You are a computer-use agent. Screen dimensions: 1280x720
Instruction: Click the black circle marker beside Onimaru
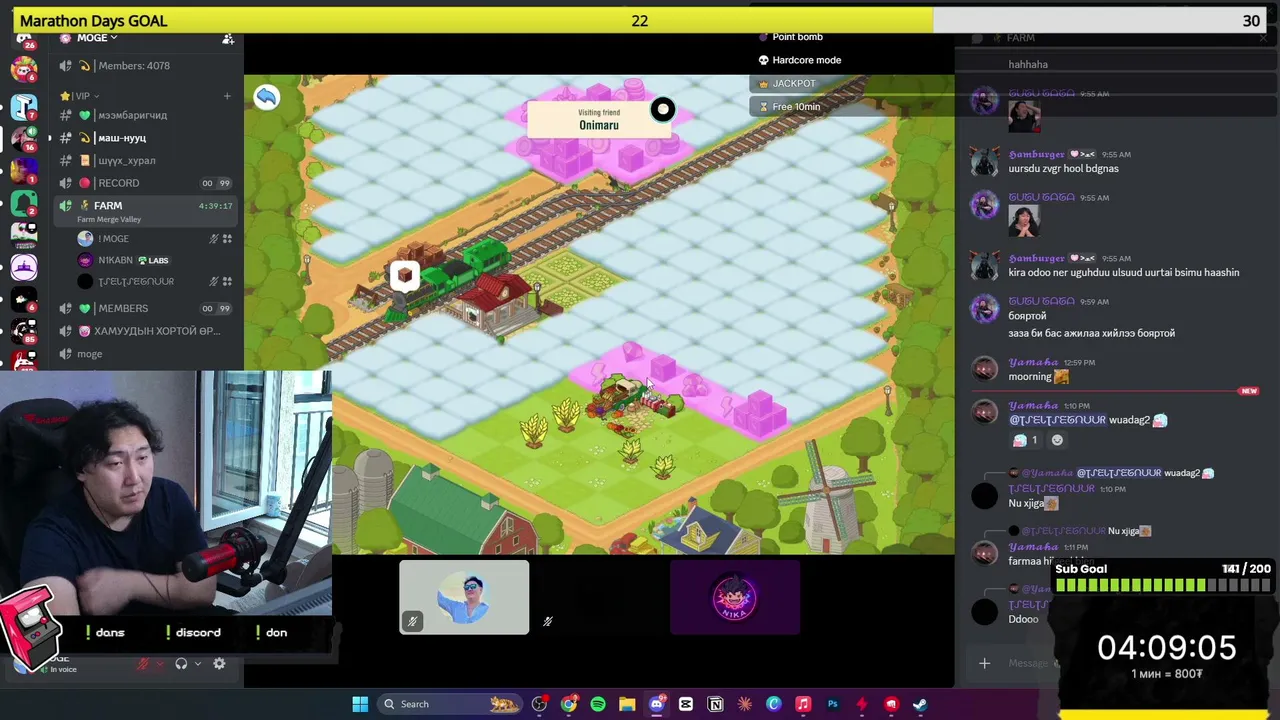(663, 110)
